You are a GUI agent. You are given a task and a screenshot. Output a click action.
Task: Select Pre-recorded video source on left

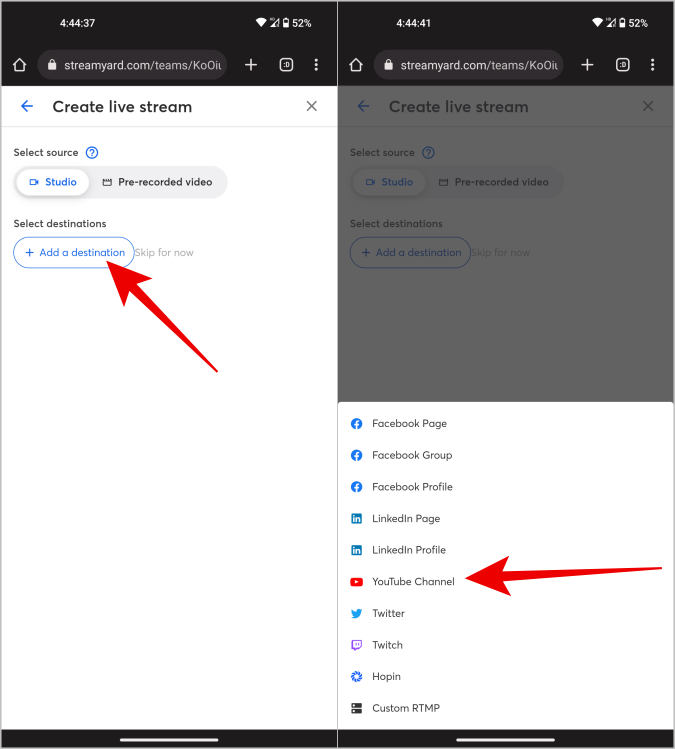[157, 182]
